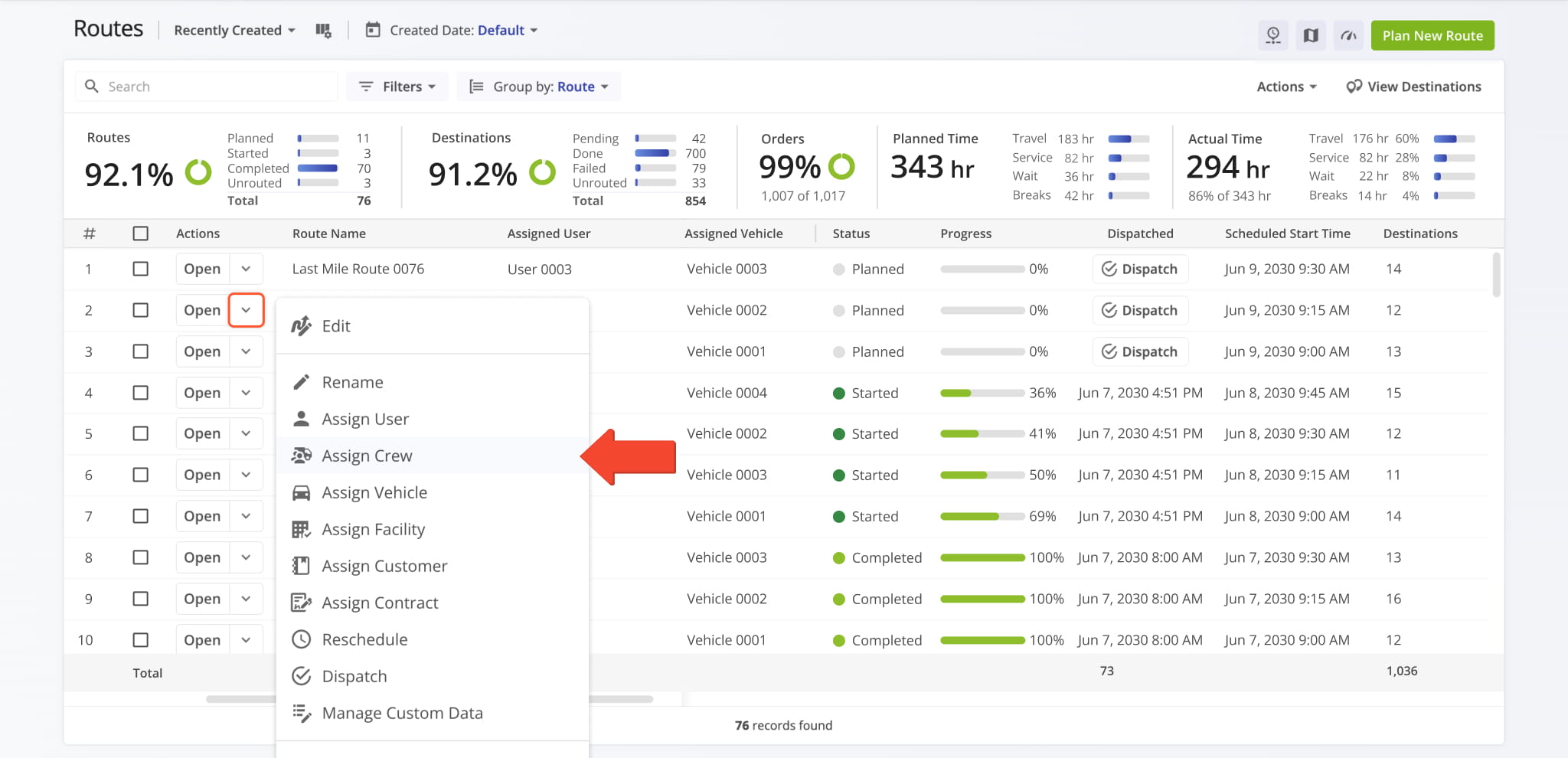Open the speedometer dashboard icon

click(x=1348, y=35)
